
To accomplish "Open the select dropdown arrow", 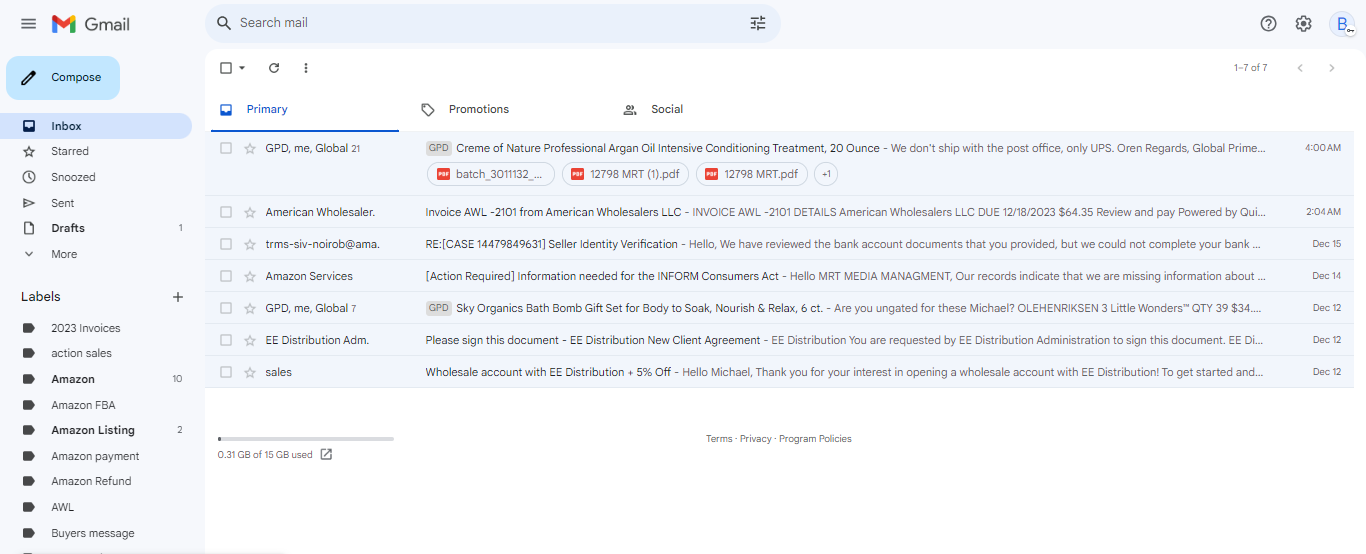I will 242,68.
